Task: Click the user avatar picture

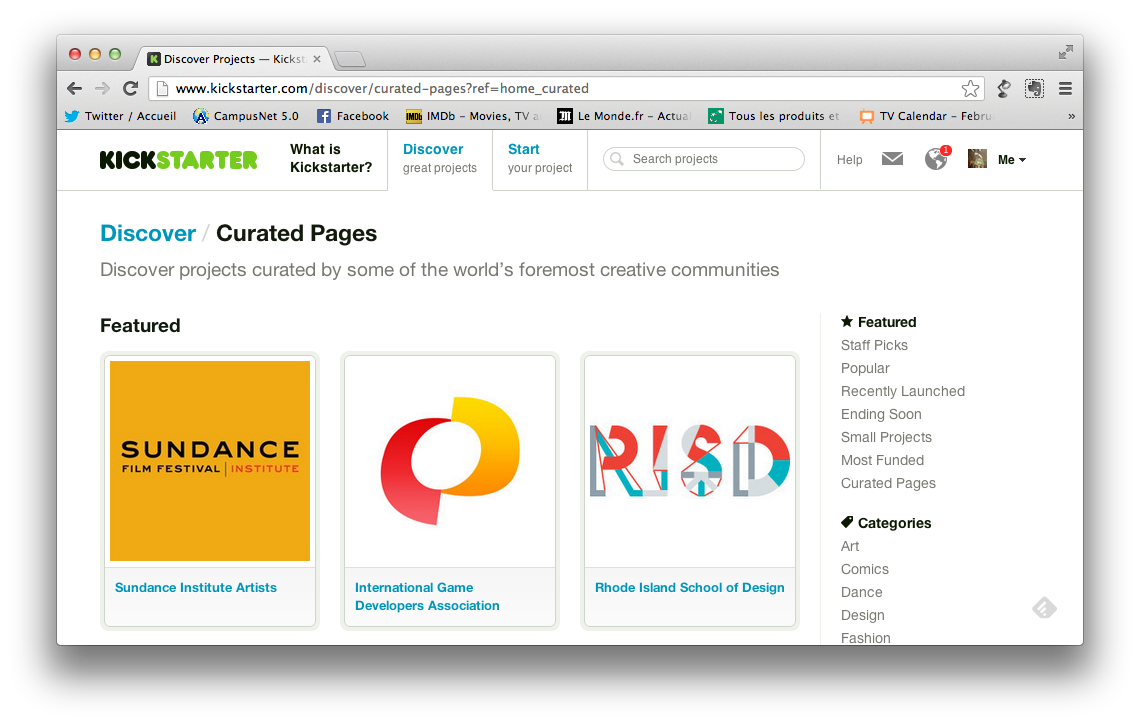Action: pos(977,158)
